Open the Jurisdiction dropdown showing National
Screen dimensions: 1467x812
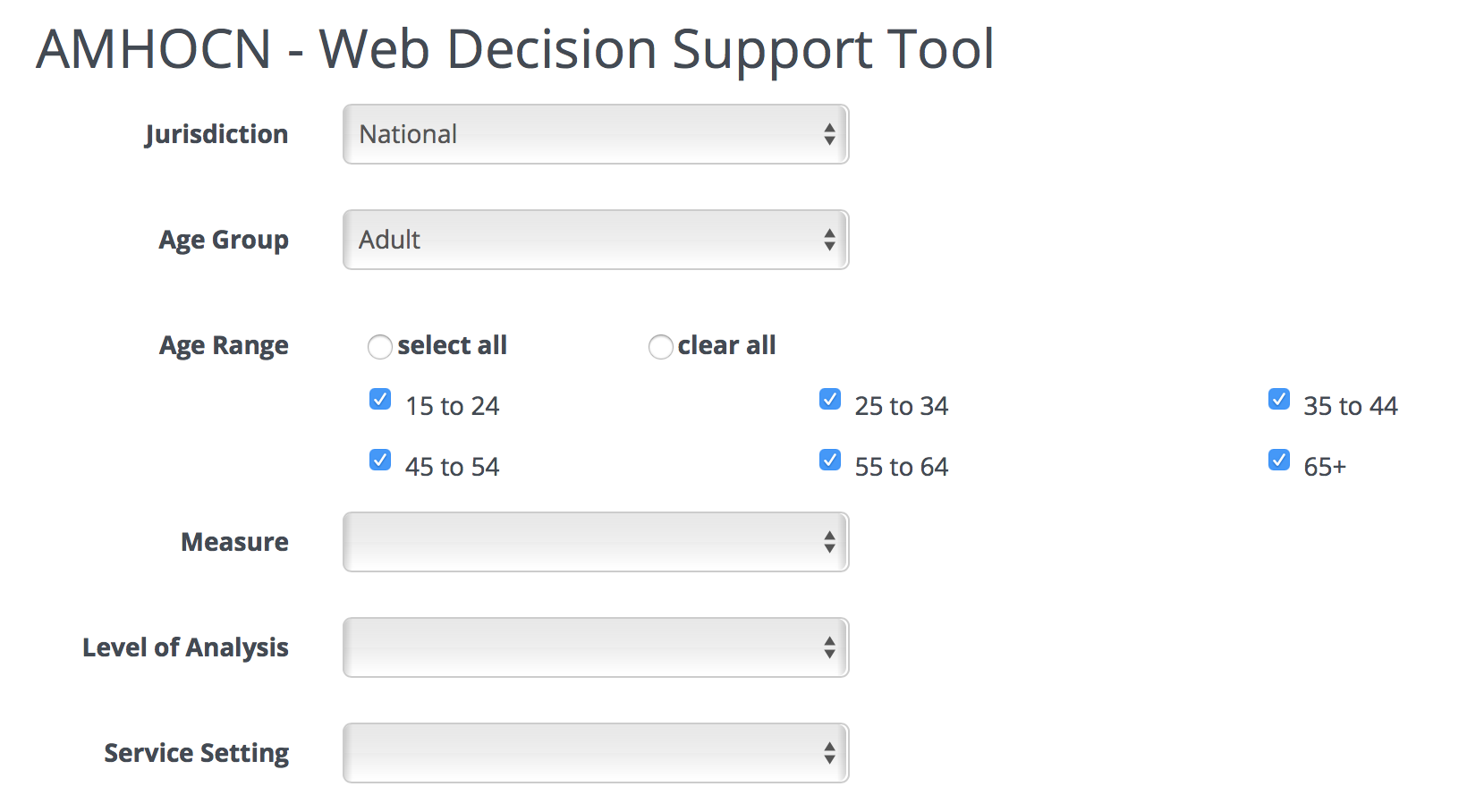[x=596, y=134]
